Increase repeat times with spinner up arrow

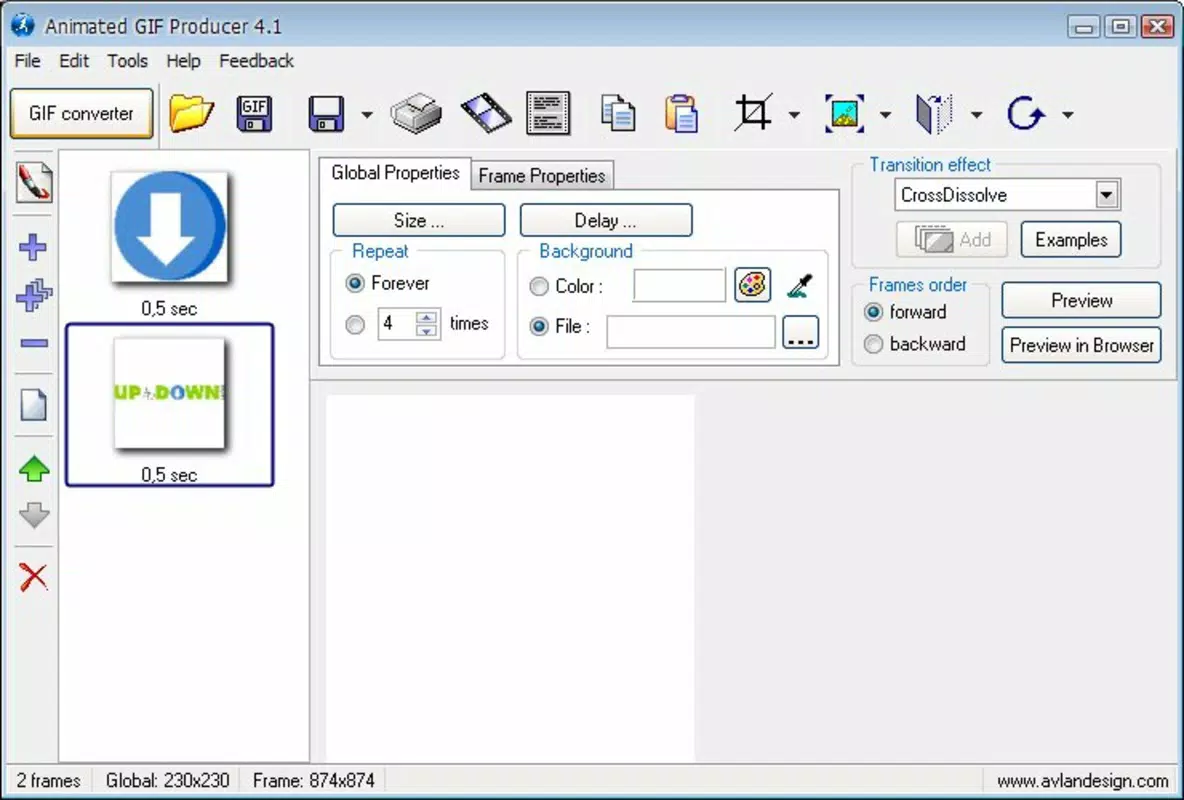pyautogui.click(x=427, y=317)
